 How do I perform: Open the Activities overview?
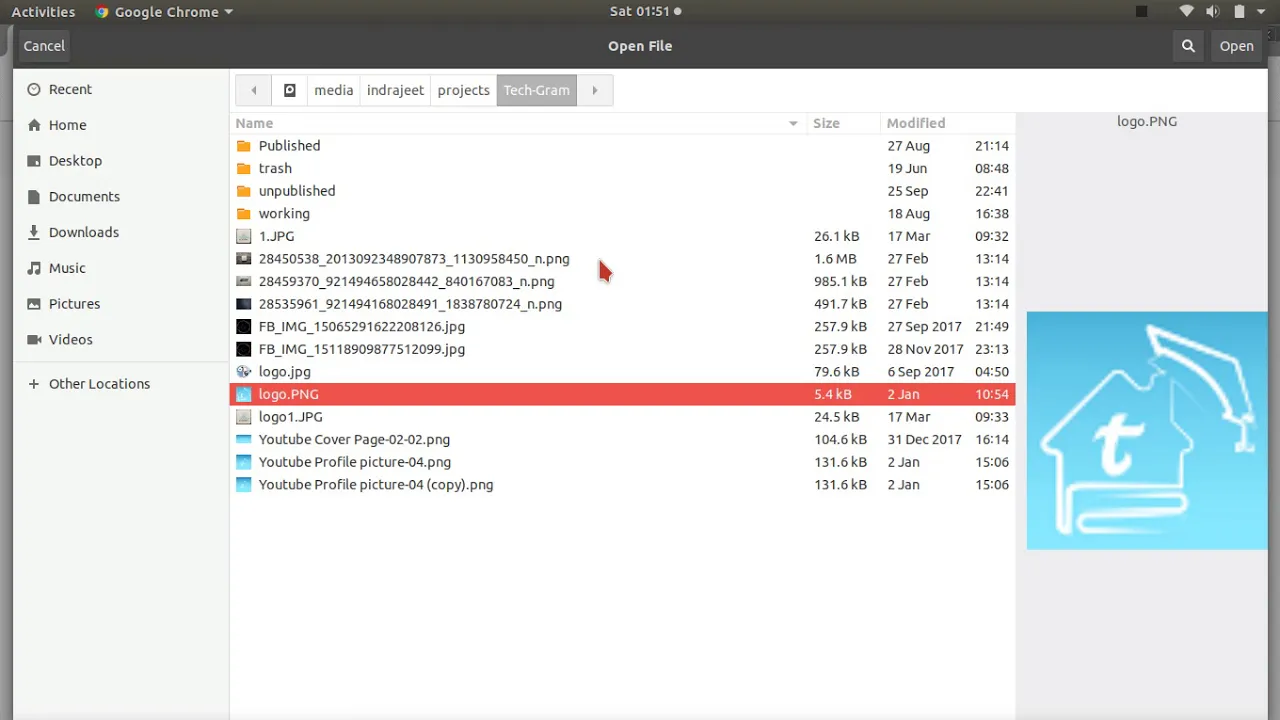tap(43, 12)
